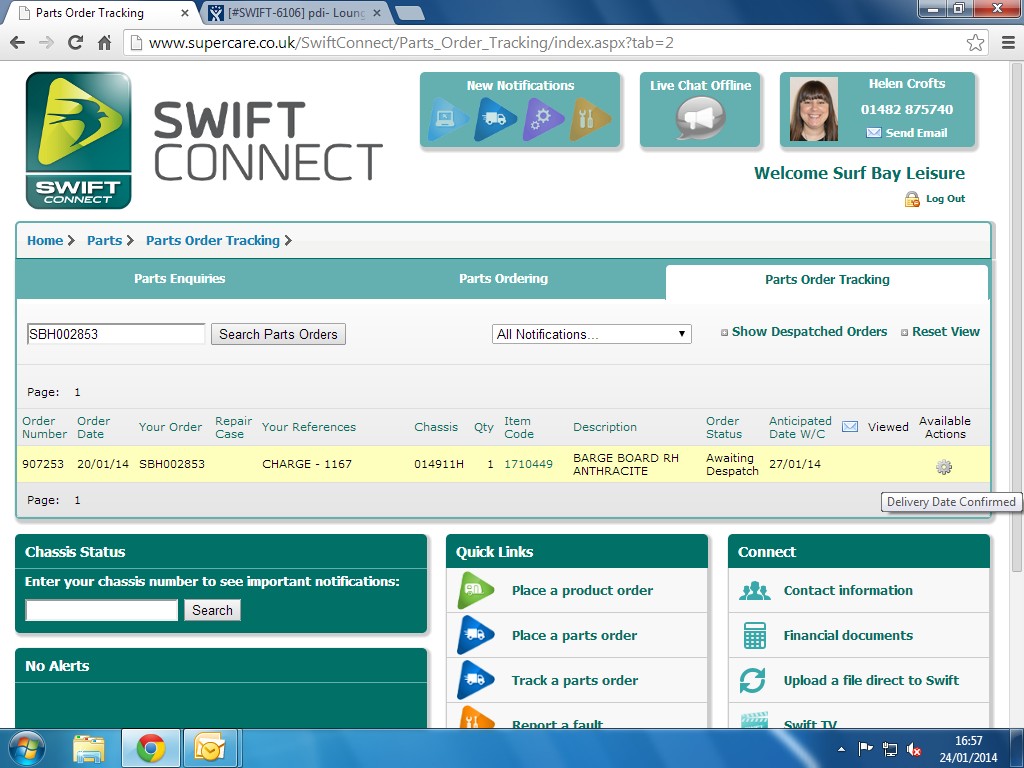The image size is (1024, 768).
Task: Click the laptop notification icon
Action: tap(449, 120)
